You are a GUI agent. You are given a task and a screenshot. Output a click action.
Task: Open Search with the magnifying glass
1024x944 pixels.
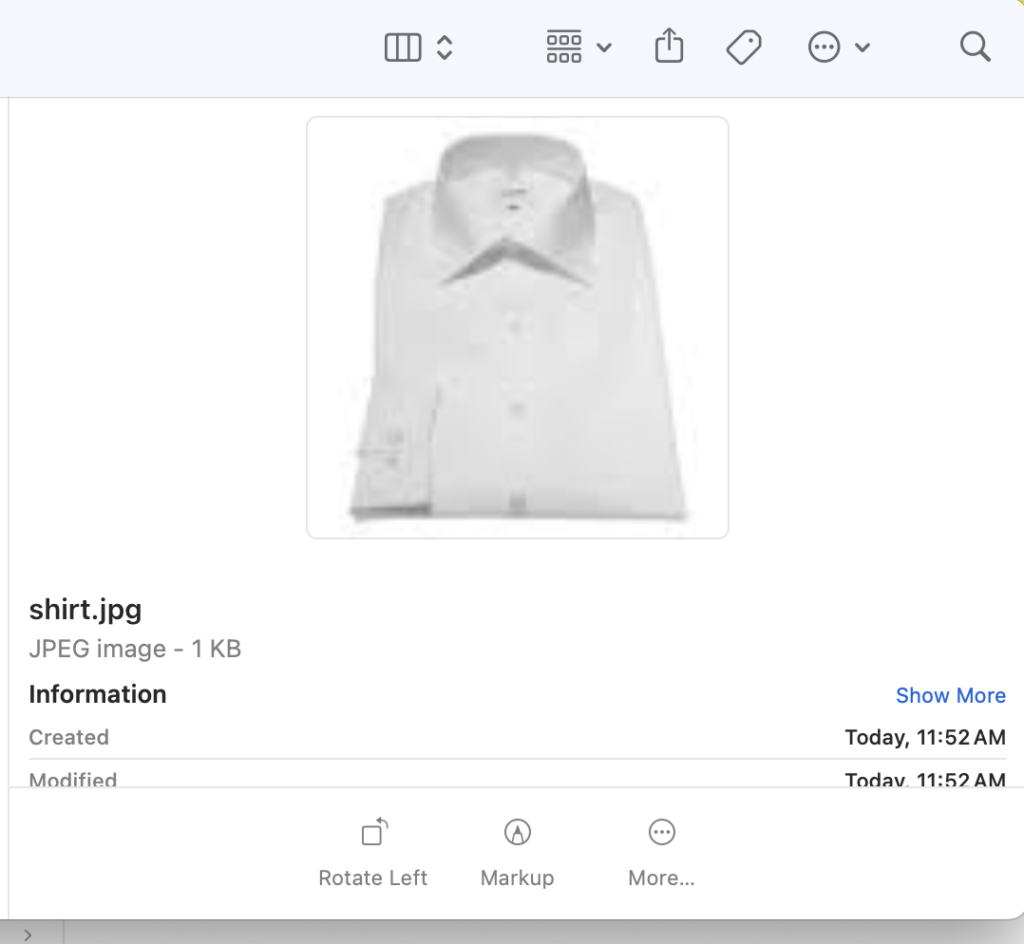975,47
